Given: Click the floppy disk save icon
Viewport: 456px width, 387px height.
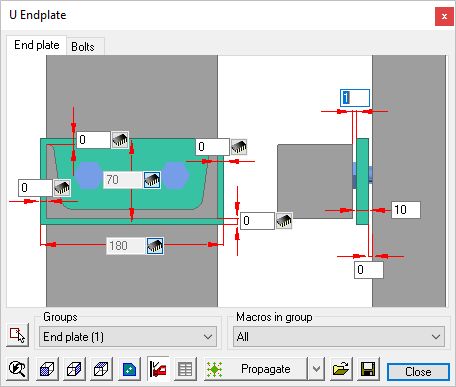Looking at the screenshot, I should 368,369.
